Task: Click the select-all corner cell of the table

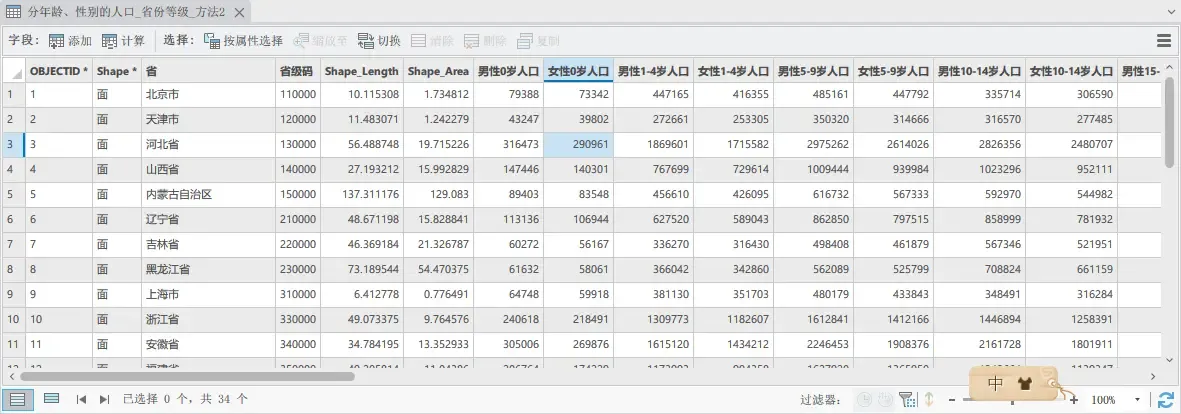Action: pos(13,72)
